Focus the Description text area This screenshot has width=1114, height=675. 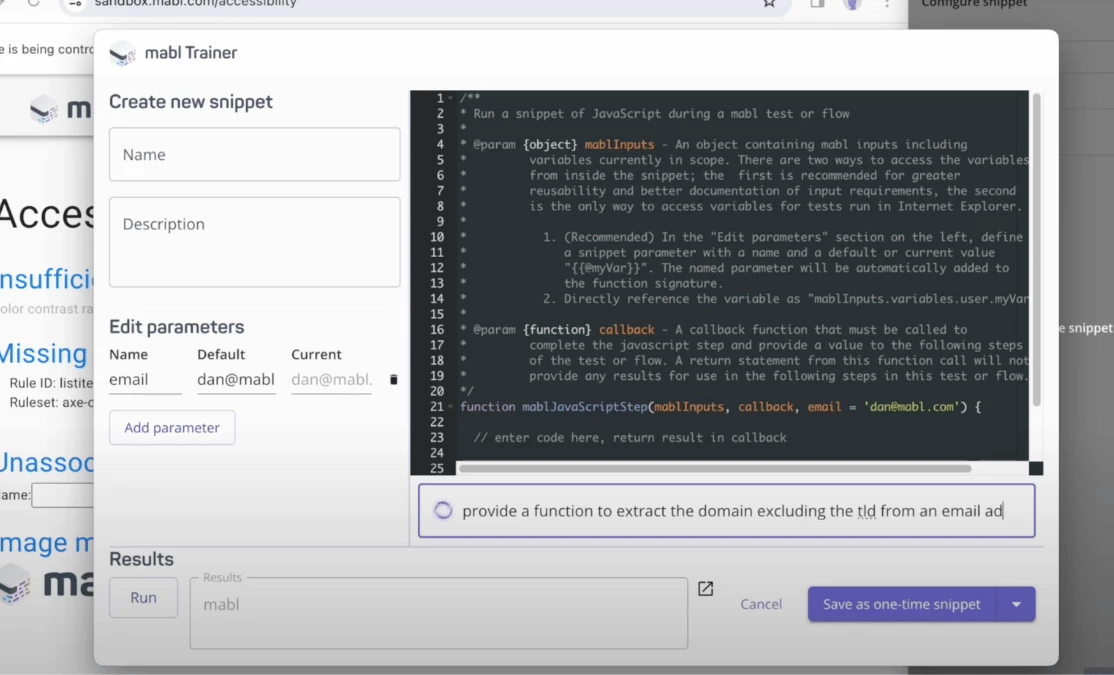point(254,242)
